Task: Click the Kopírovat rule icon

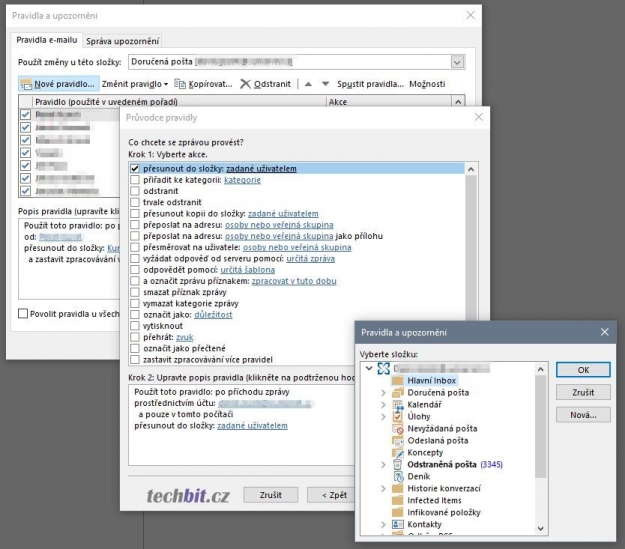Action: coord(180,84)
